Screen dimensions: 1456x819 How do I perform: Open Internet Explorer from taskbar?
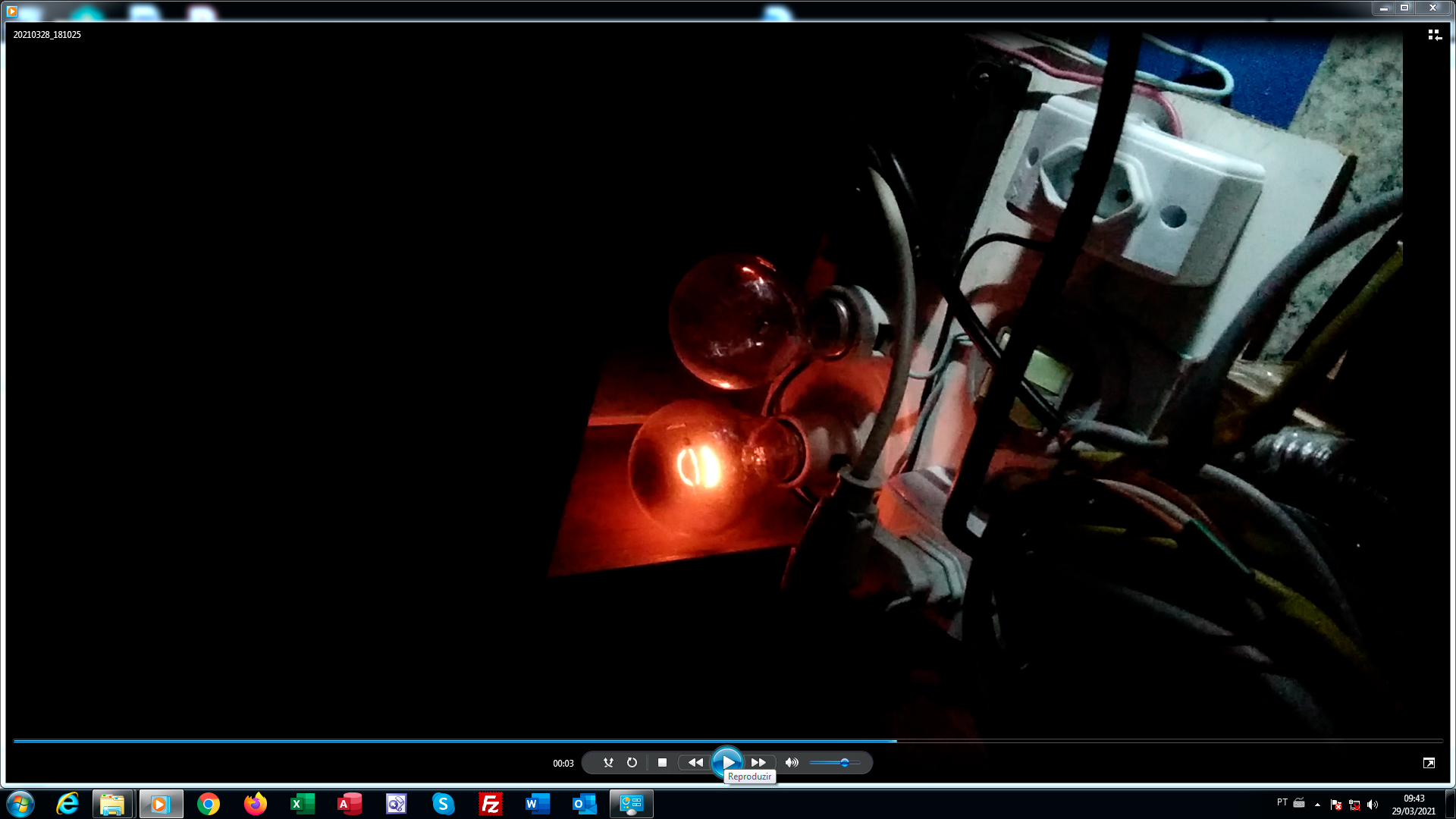pos(67,804)
